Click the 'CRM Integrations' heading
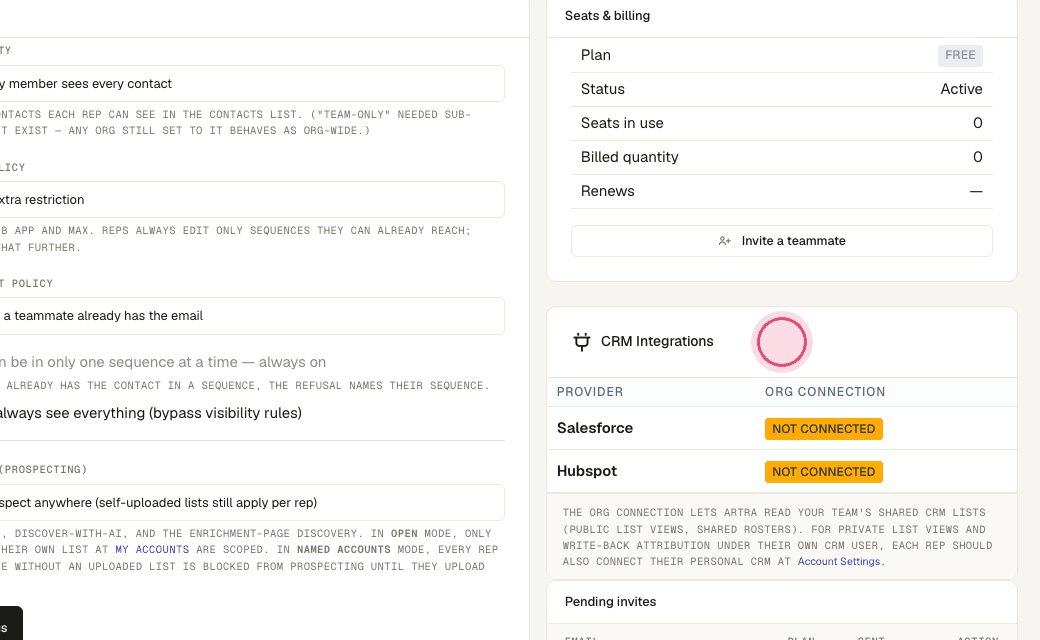This screenshot has height=640, width=1040. click(x=657, y=341)
